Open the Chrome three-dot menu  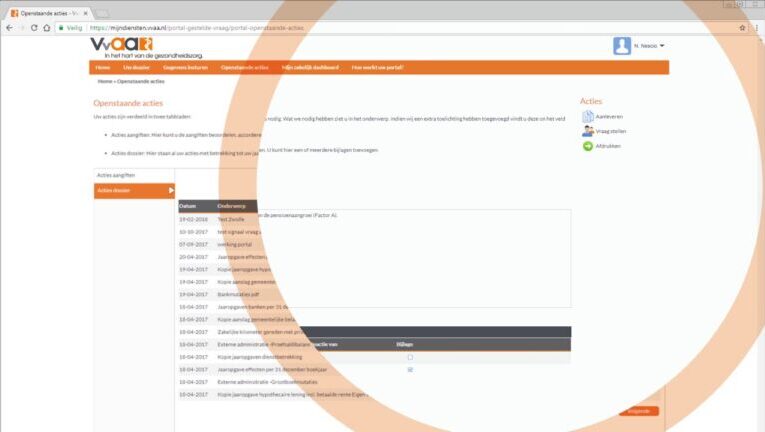[757, 28]
